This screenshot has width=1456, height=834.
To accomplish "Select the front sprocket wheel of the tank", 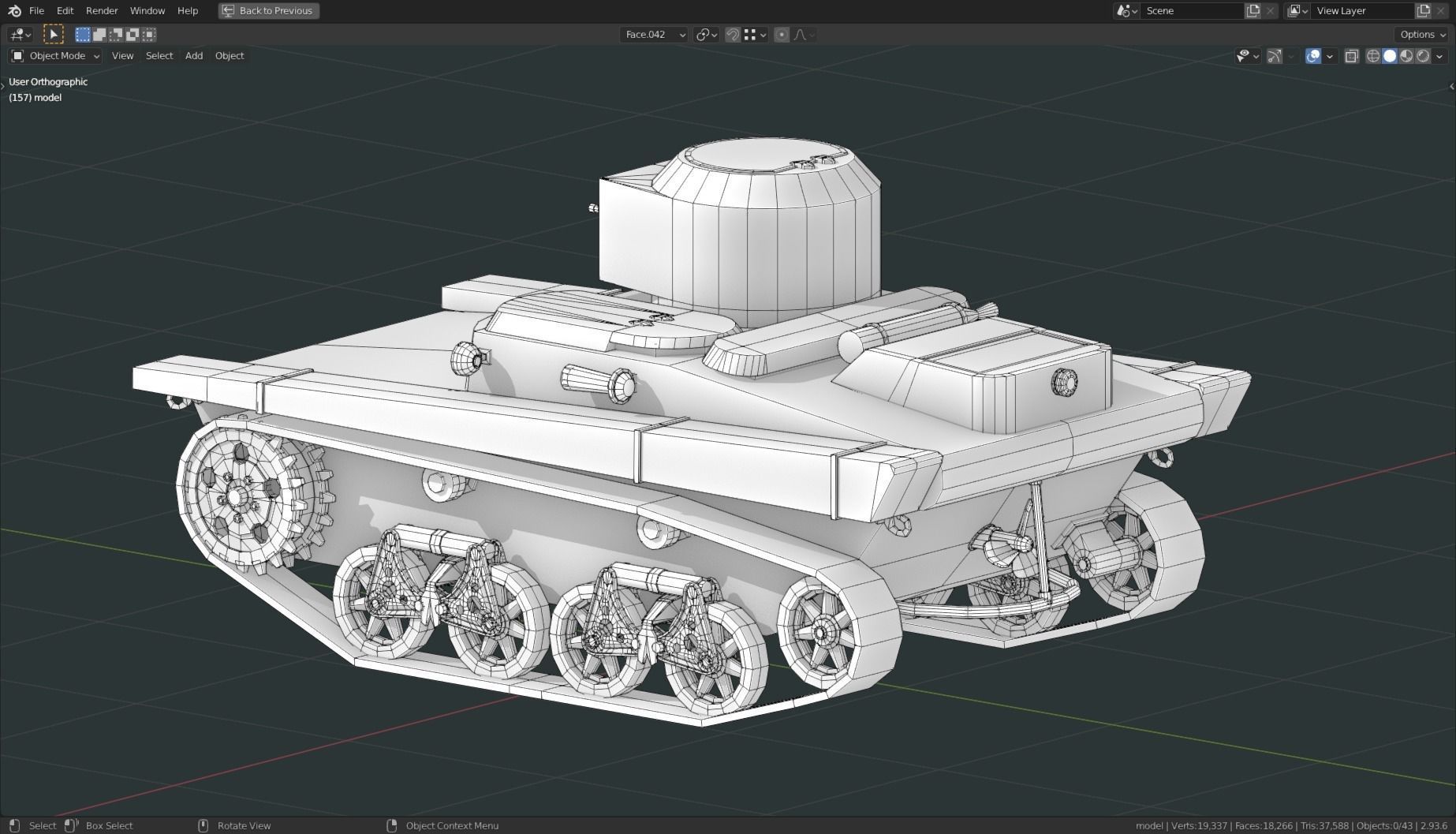I will pyautogui.click(x=254, y=496).
